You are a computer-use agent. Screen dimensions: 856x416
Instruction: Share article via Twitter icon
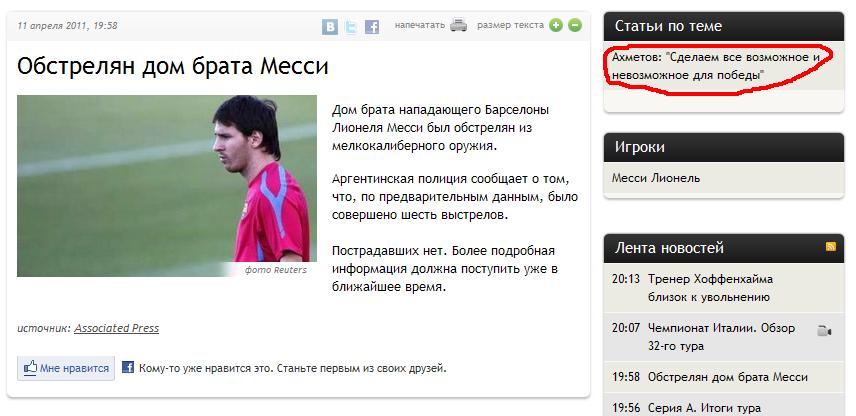[351, 27]
